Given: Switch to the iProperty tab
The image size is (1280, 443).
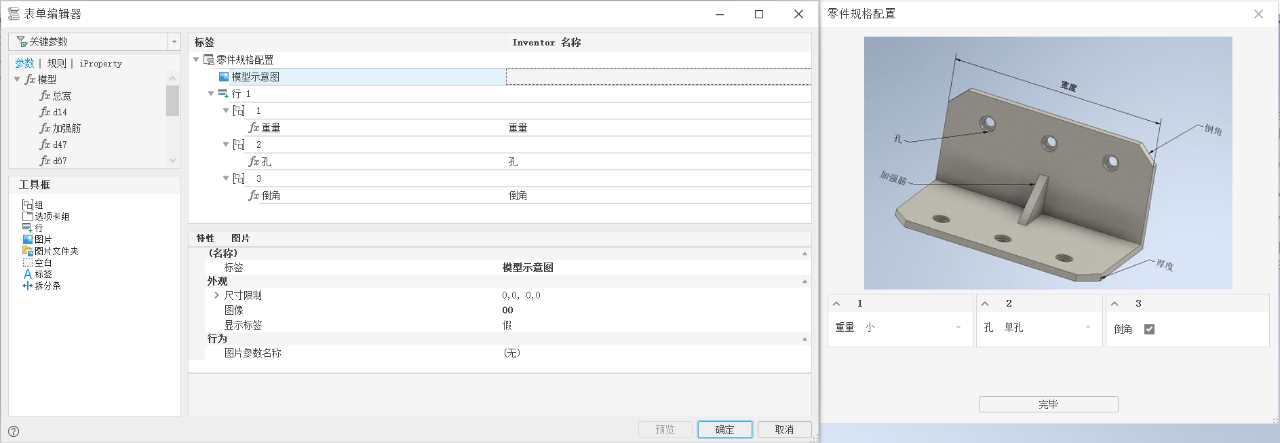Looking at the screenshot, I should click(x=100, y=63).
